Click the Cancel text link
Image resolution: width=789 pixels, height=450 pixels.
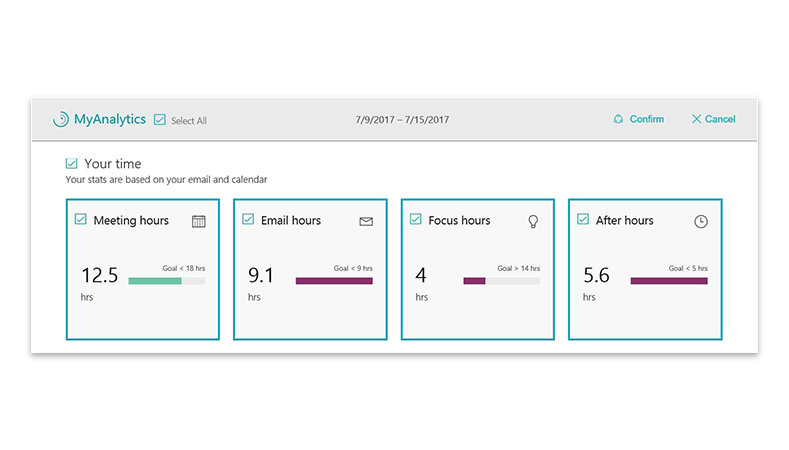pyautogui.click(x=720, y=119)
